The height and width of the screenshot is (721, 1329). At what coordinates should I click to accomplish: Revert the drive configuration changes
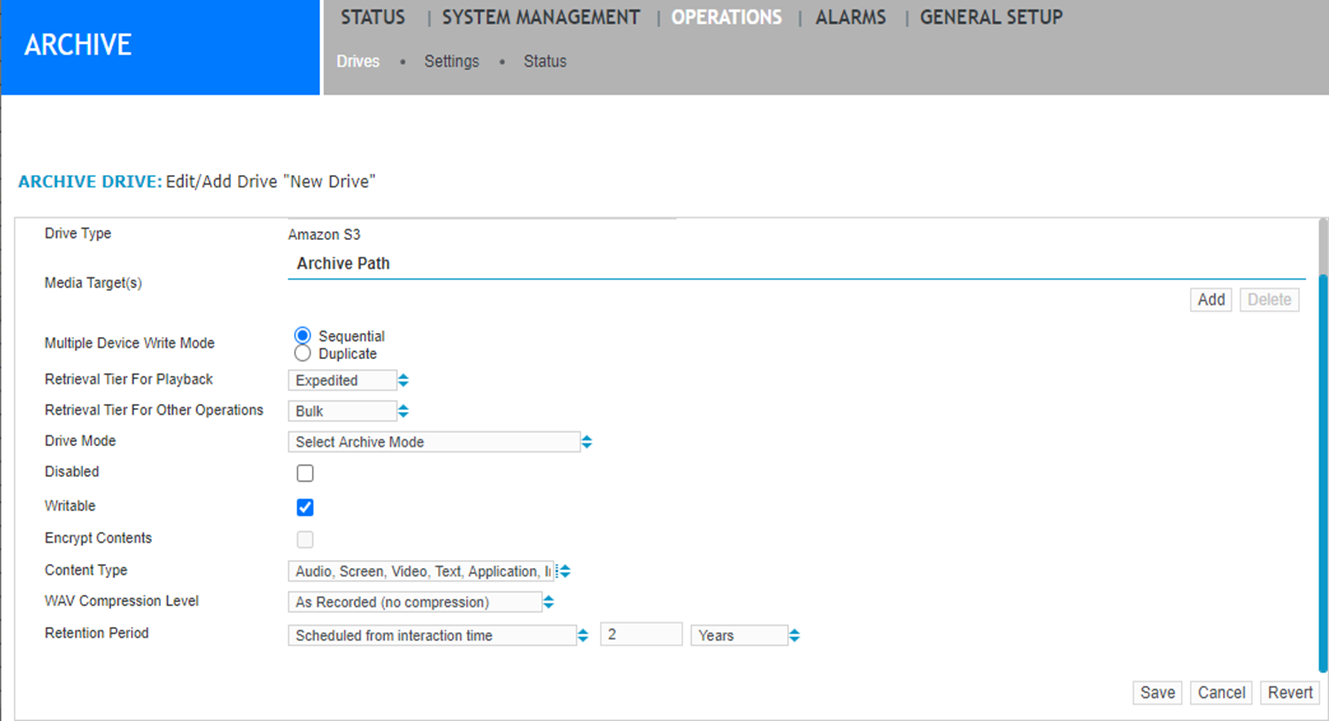coord(1289,692)
